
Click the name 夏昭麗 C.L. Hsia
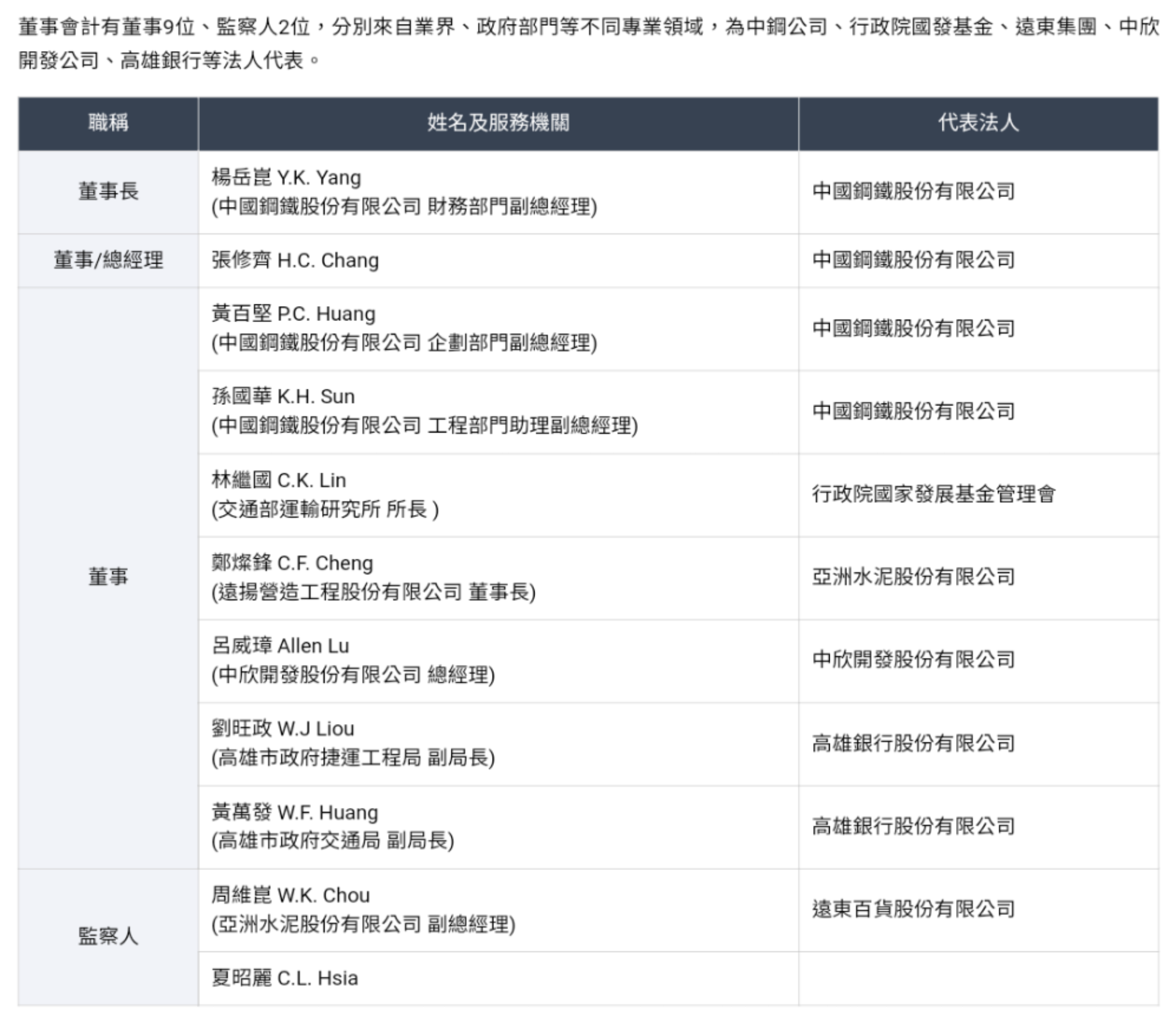pos(285,978)
